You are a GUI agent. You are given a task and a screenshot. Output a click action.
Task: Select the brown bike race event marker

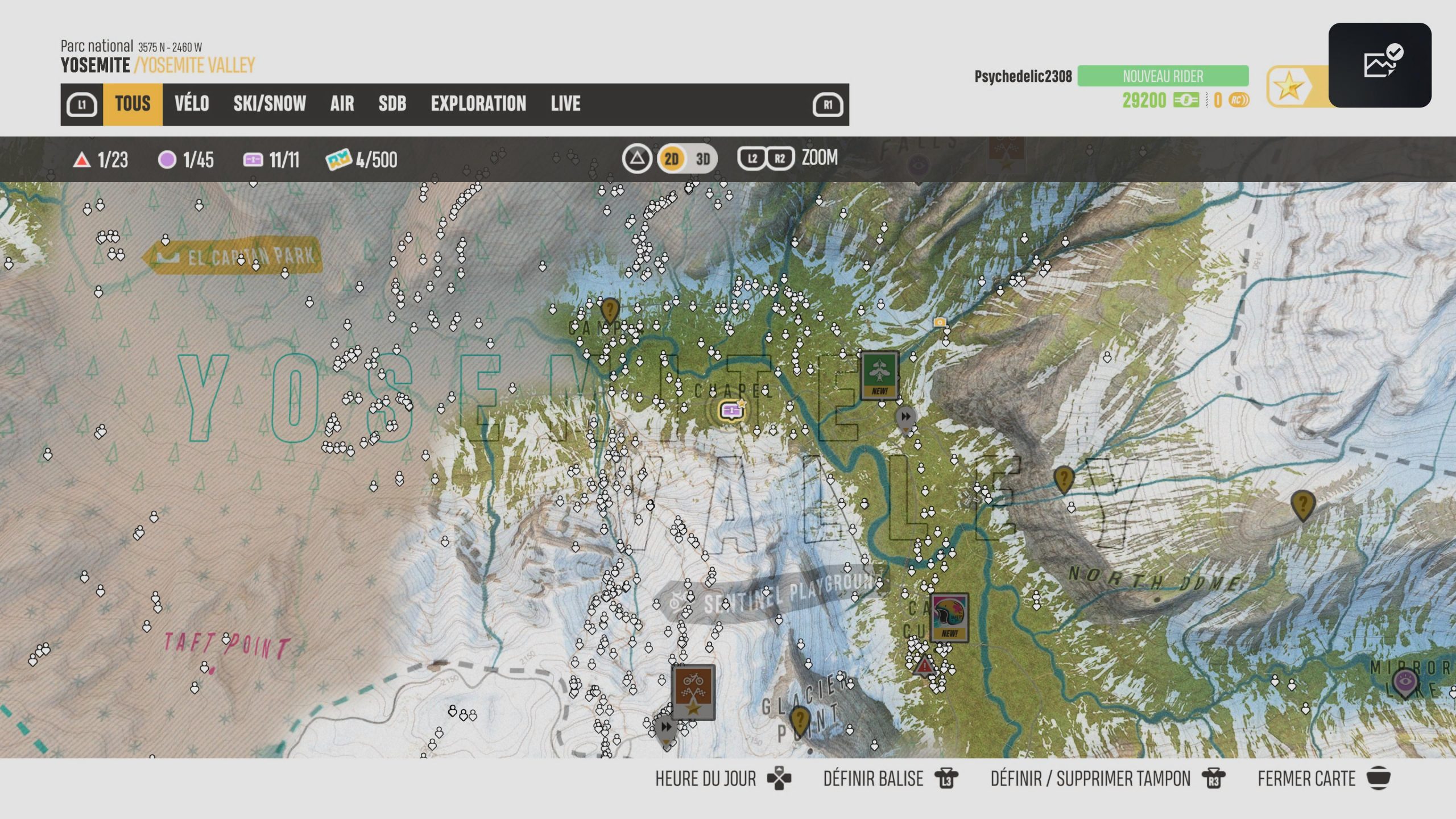[693, 692]
